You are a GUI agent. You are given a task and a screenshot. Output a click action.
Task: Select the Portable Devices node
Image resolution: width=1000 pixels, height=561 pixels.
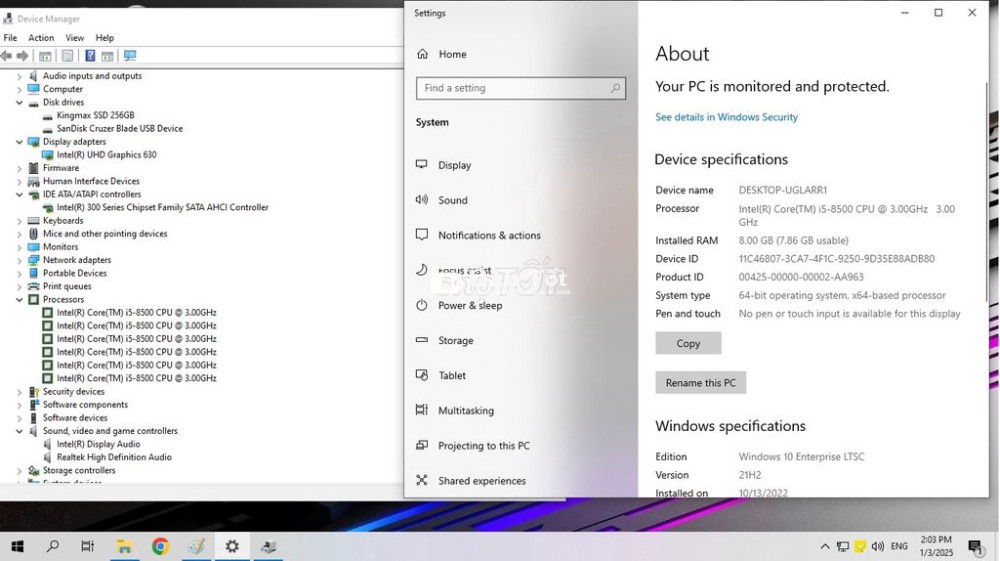(x=75, y=273)
